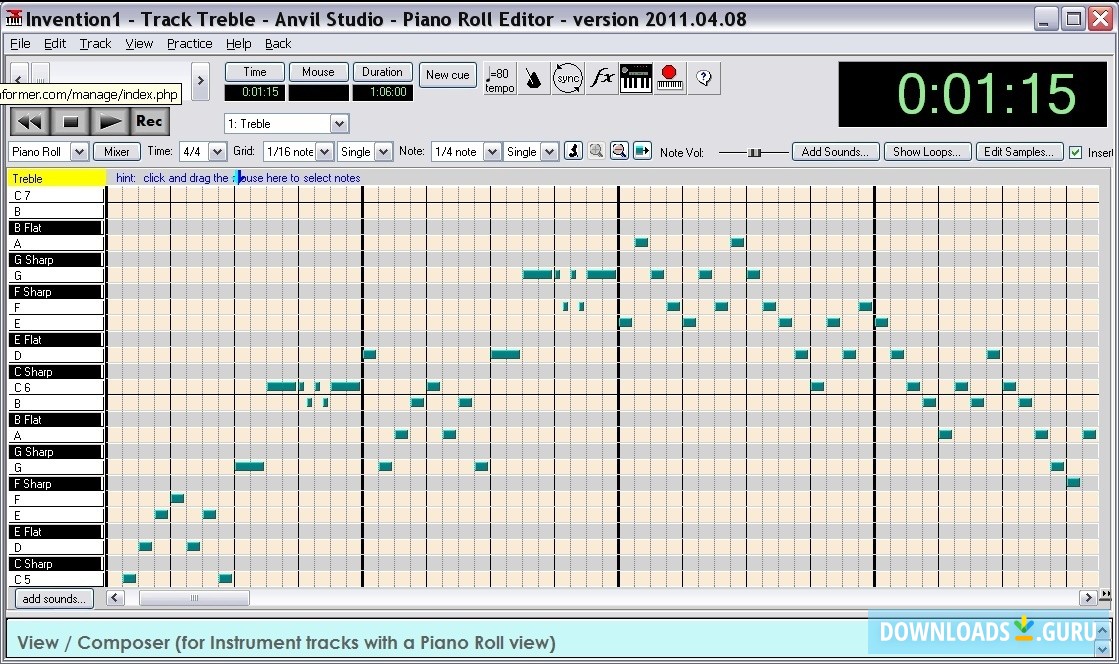Stop playback
The height and width of the screenshot is (664, 1119).
[70, 122]
